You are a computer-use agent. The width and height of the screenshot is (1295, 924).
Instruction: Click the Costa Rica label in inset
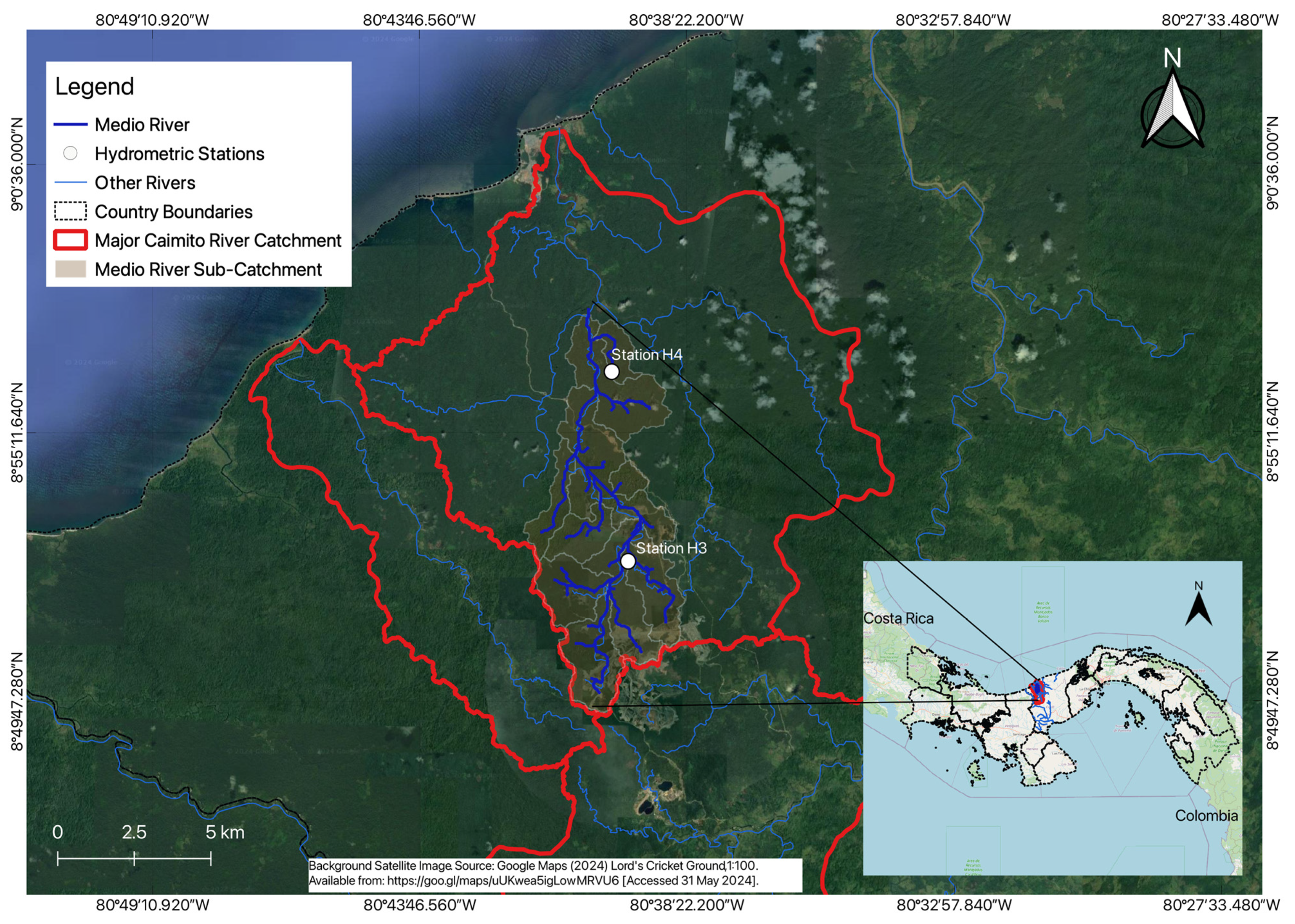pyautogui.click(x=898, y=618)
